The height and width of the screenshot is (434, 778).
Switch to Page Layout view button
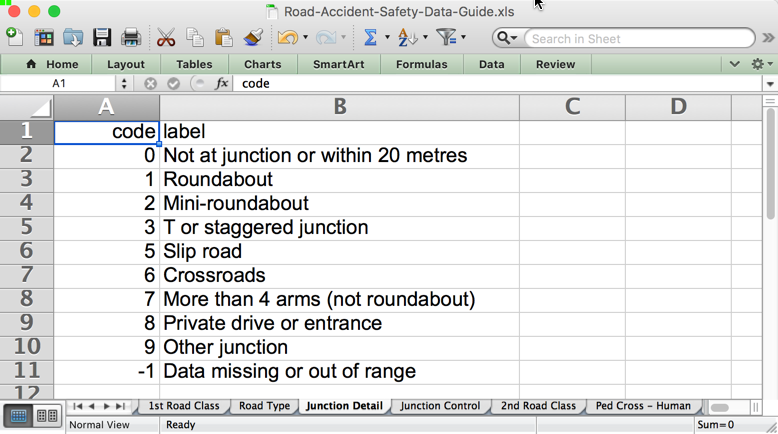pos(46,416)
